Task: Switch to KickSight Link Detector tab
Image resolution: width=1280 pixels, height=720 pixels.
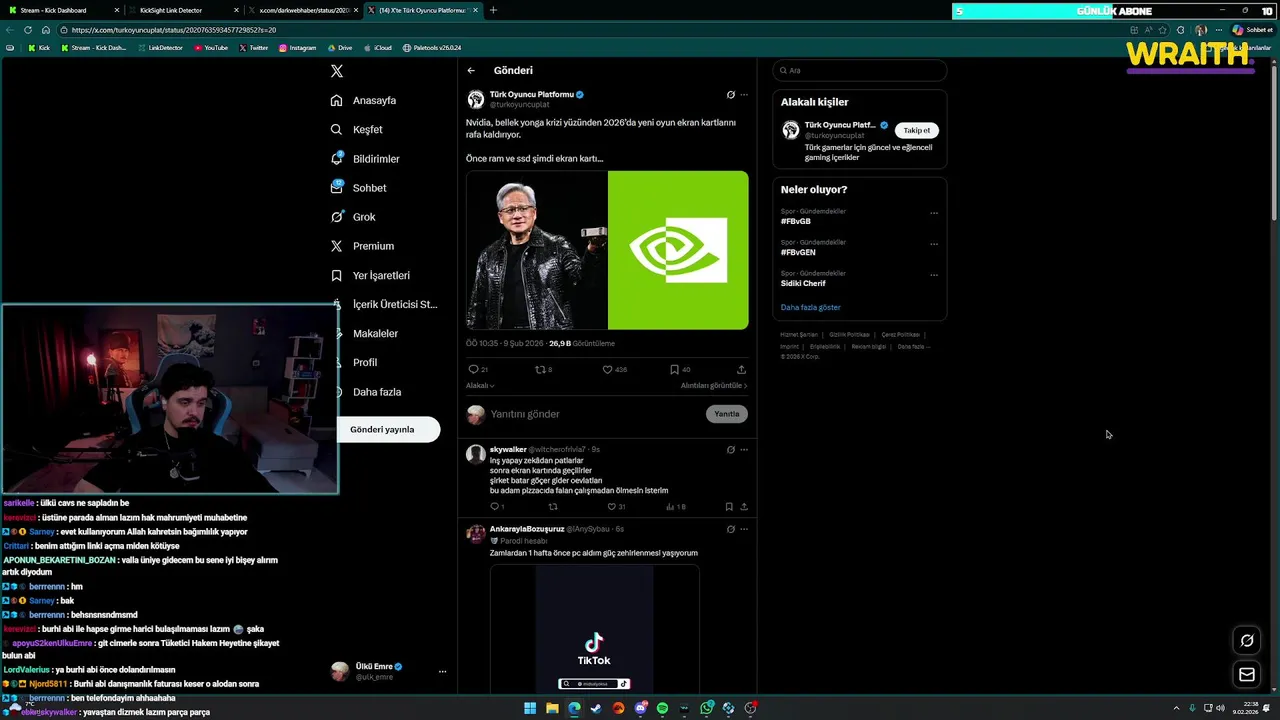Action: [x=183, y=10]
